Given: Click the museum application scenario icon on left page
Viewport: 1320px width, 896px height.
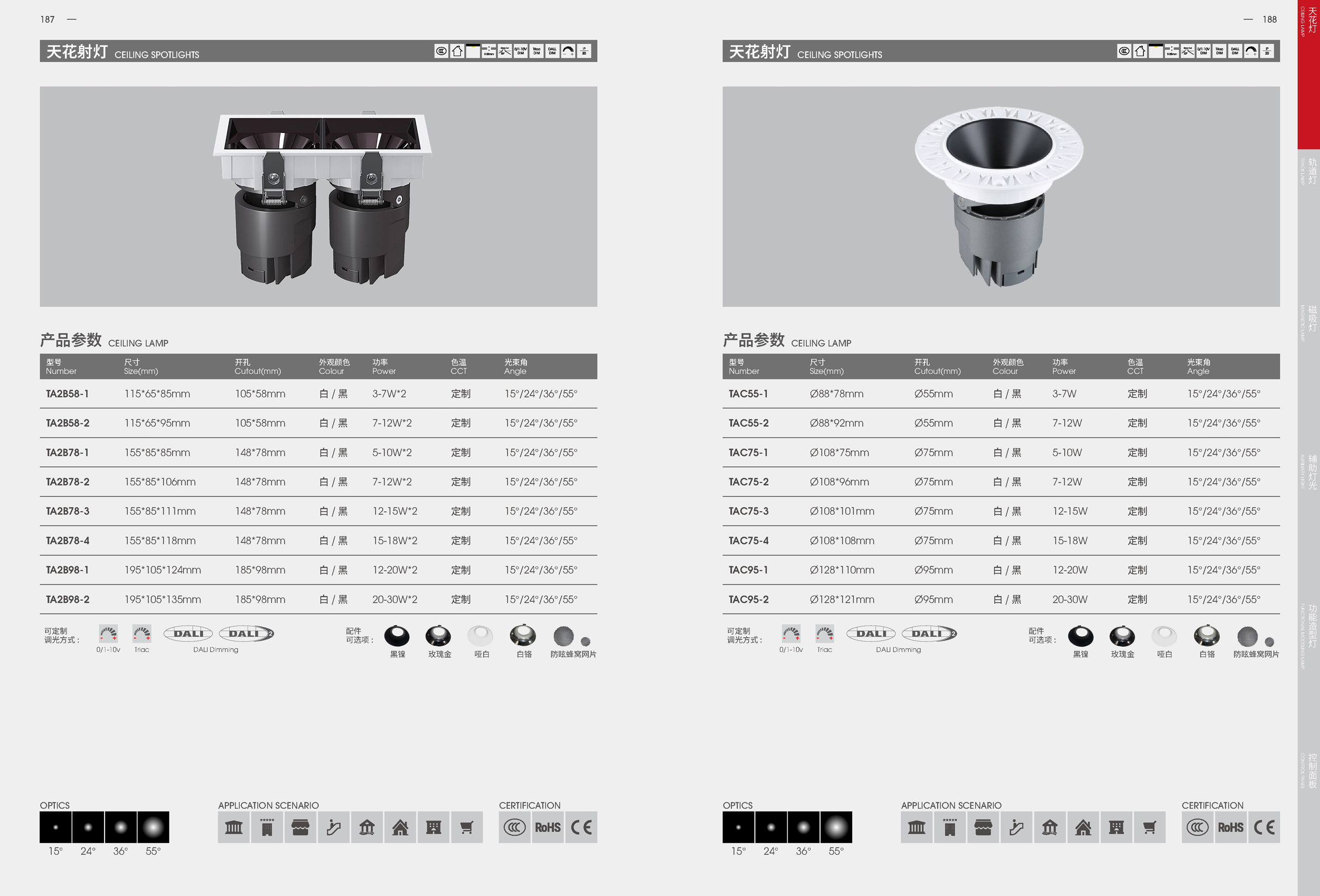Looking at the screenshot, I should pyautogui.click(x=233, y=827).
